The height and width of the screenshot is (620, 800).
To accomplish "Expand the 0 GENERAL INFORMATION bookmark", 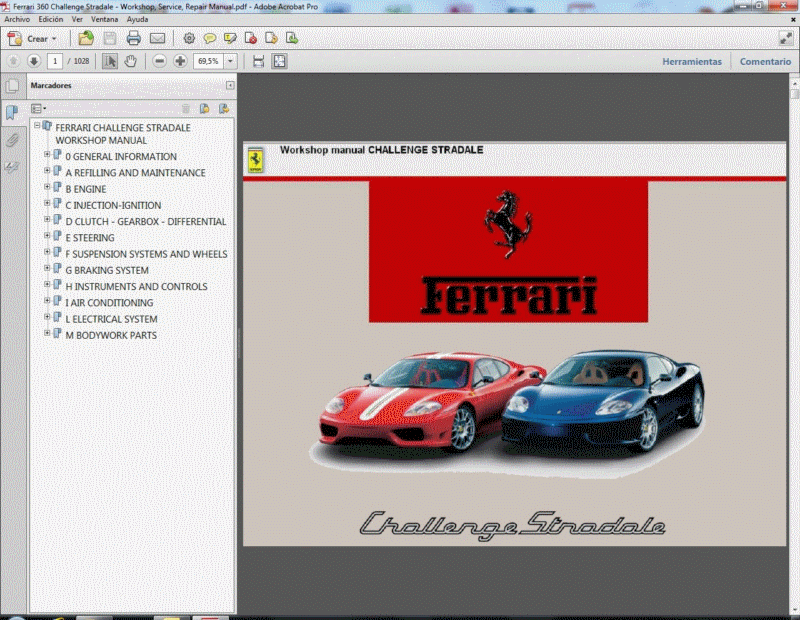I will 47,154.
